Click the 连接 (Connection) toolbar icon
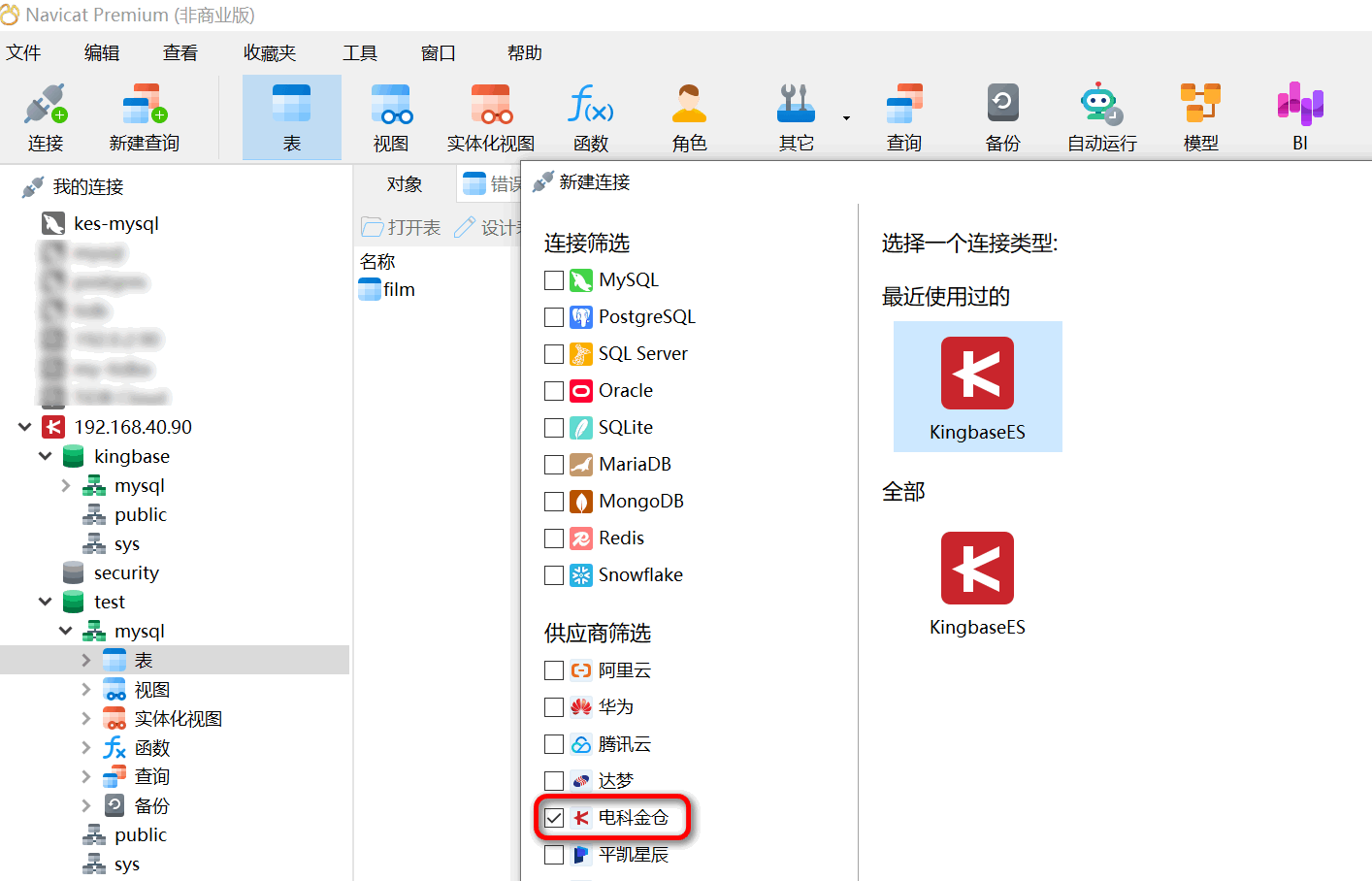 pyautogui.click(x=46, y=117)
